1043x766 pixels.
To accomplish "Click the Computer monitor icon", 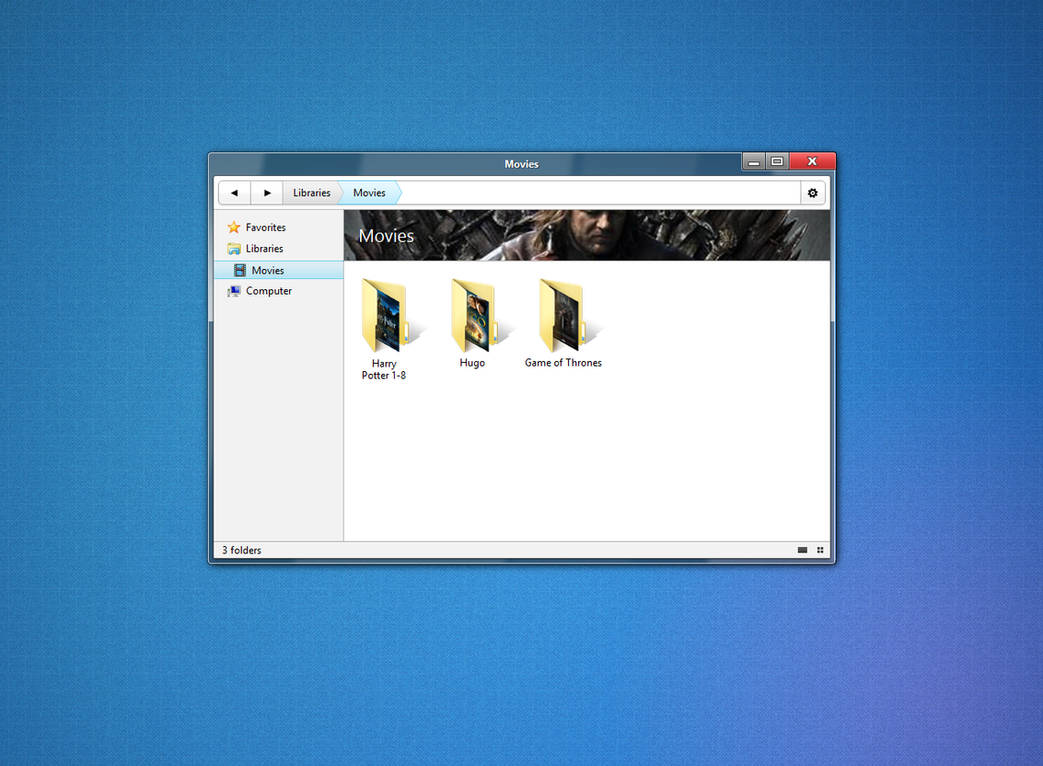I will click(x=233, y=291).
